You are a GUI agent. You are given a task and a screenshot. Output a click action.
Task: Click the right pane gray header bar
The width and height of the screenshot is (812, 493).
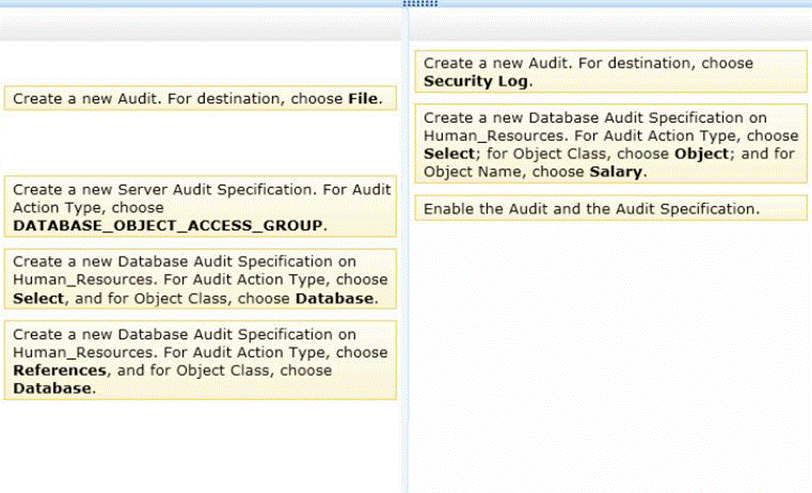(610, 25)
